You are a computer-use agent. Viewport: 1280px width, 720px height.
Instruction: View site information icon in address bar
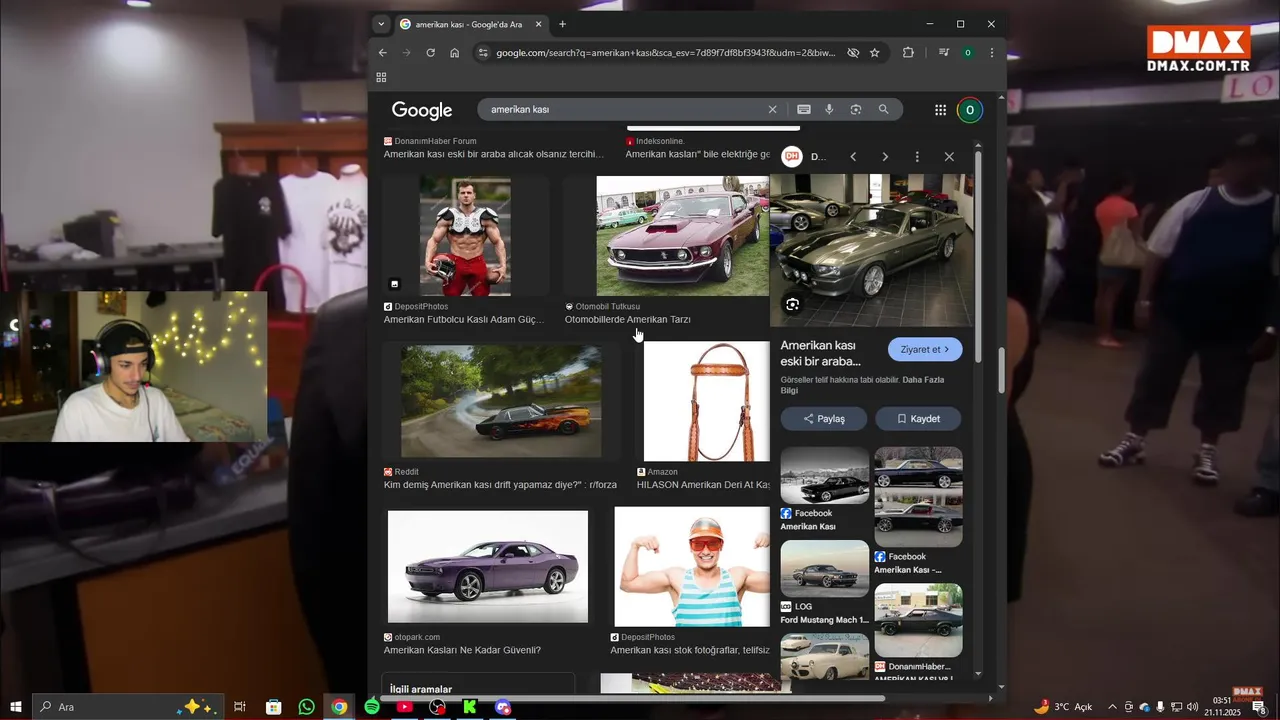point(483,53)
